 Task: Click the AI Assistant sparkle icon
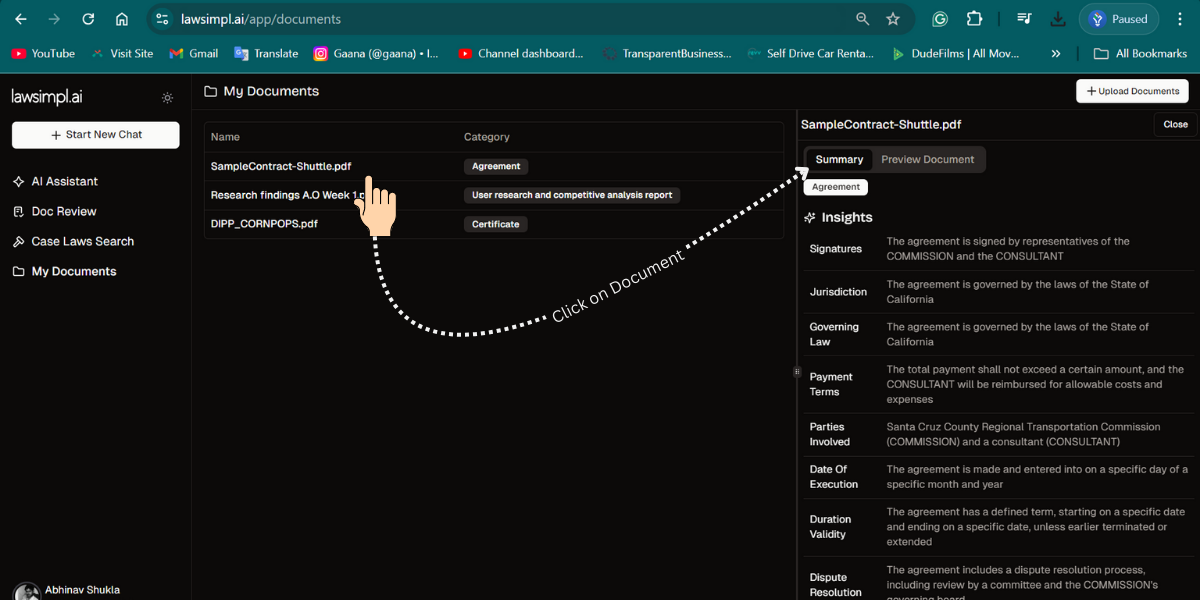[x=18, y=182]
